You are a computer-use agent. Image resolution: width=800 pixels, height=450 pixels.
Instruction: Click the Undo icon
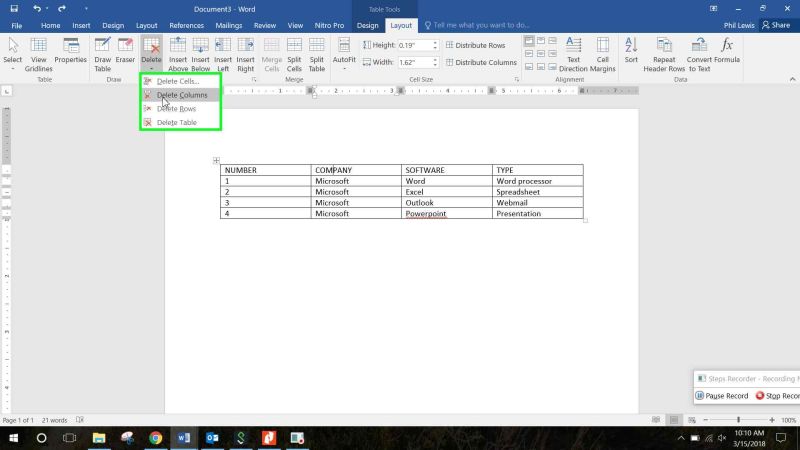(x=37, y=9)
